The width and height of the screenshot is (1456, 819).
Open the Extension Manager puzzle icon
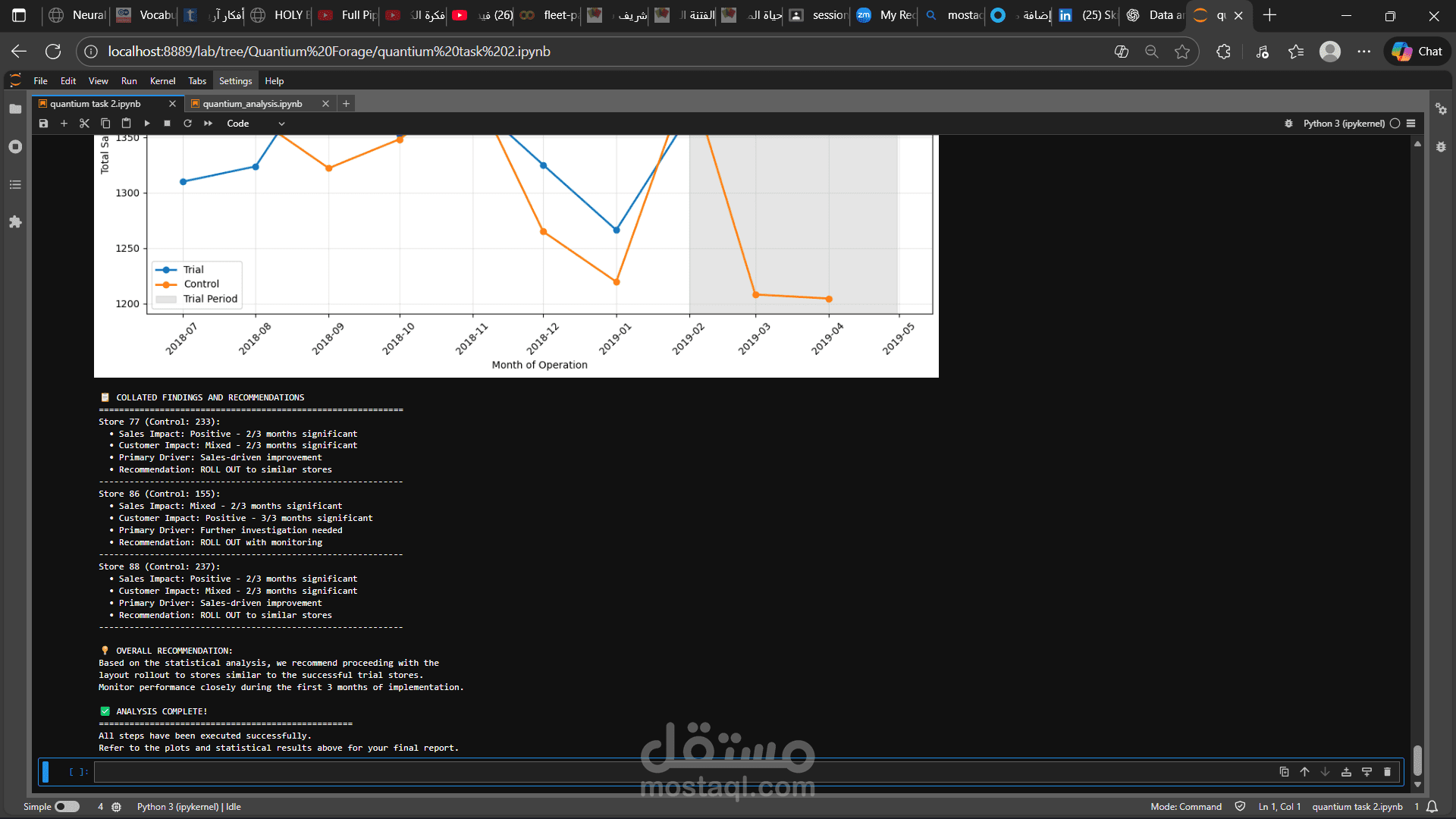[x=15, y=222]
